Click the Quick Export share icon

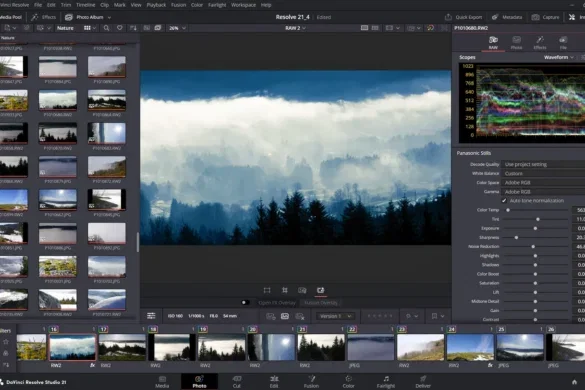[448, 17]
